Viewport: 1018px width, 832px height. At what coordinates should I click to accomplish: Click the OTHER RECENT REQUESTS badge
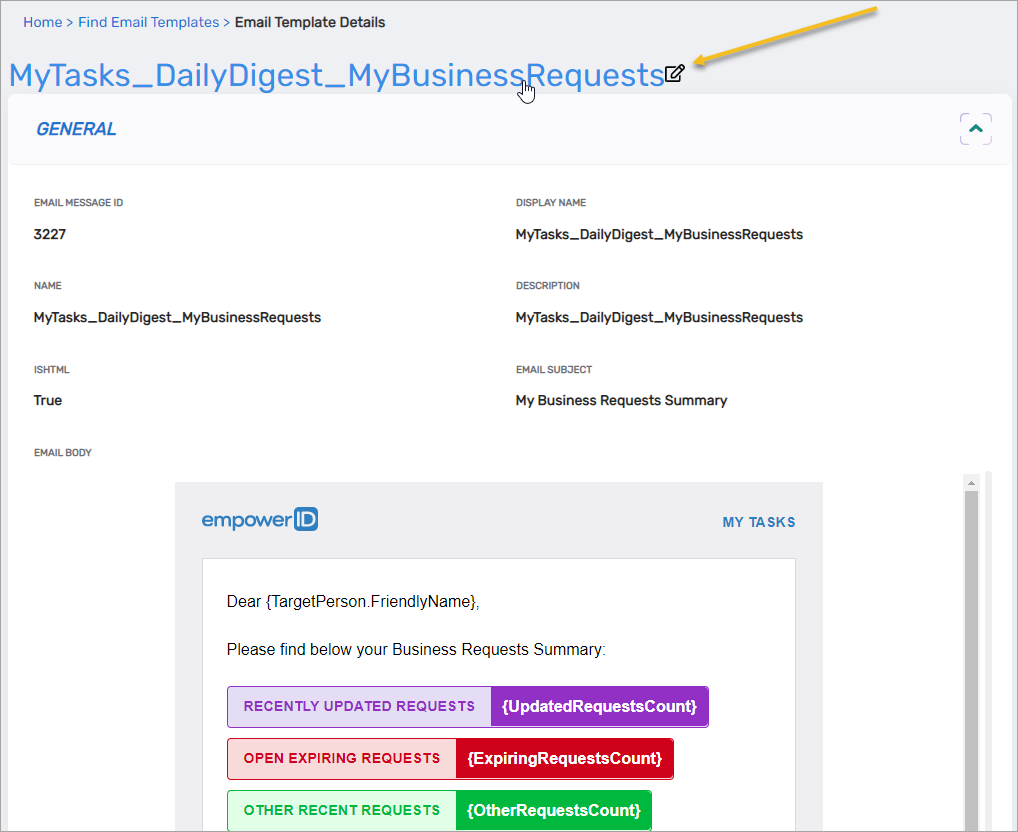pos(340,810)
